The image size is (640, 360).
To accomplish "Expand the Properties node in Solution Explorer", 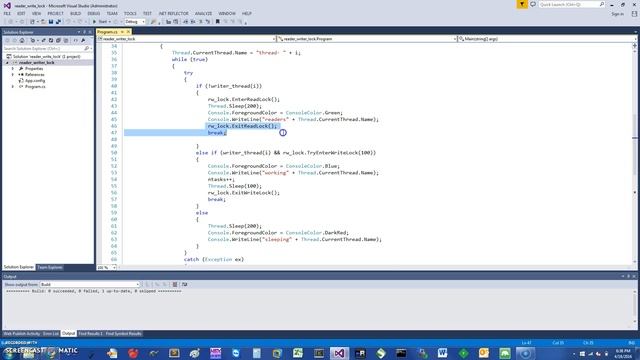I will click(x=13, y=69).
